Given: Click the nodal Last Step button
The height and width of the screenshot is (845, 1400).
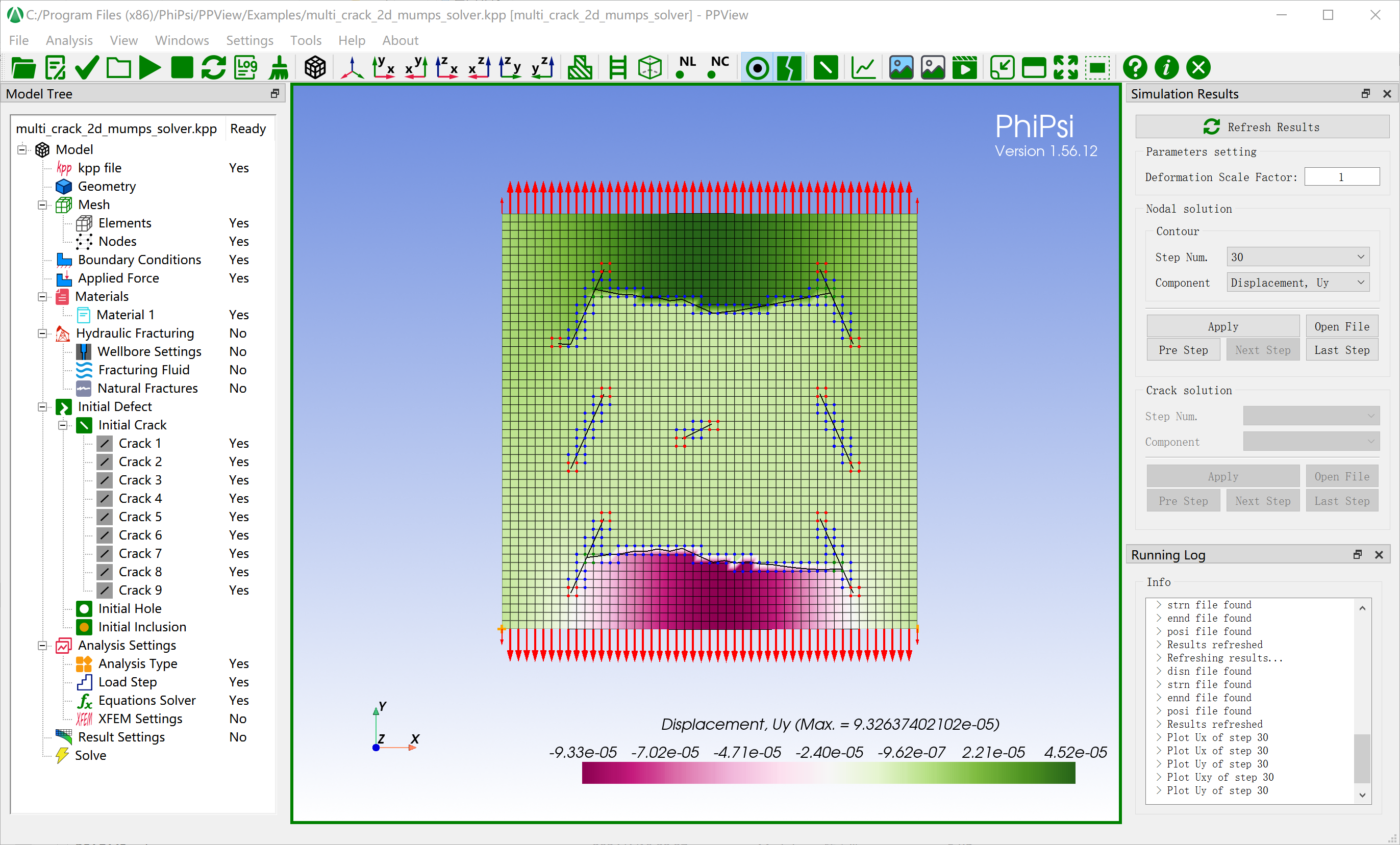Looking at the screenshot, I should [x=1341, y=350].
